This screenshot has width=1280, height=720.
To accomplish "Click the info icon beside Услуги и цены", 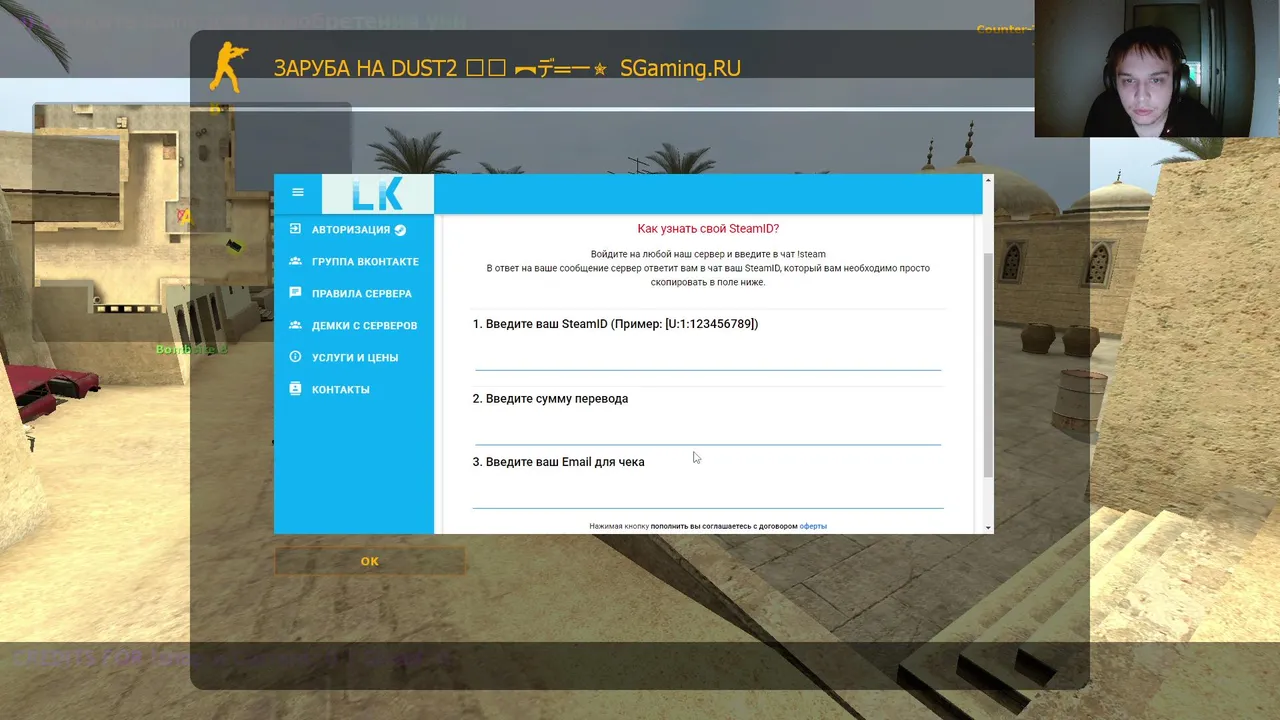I will pyautogui.click(x=295, y=357).
